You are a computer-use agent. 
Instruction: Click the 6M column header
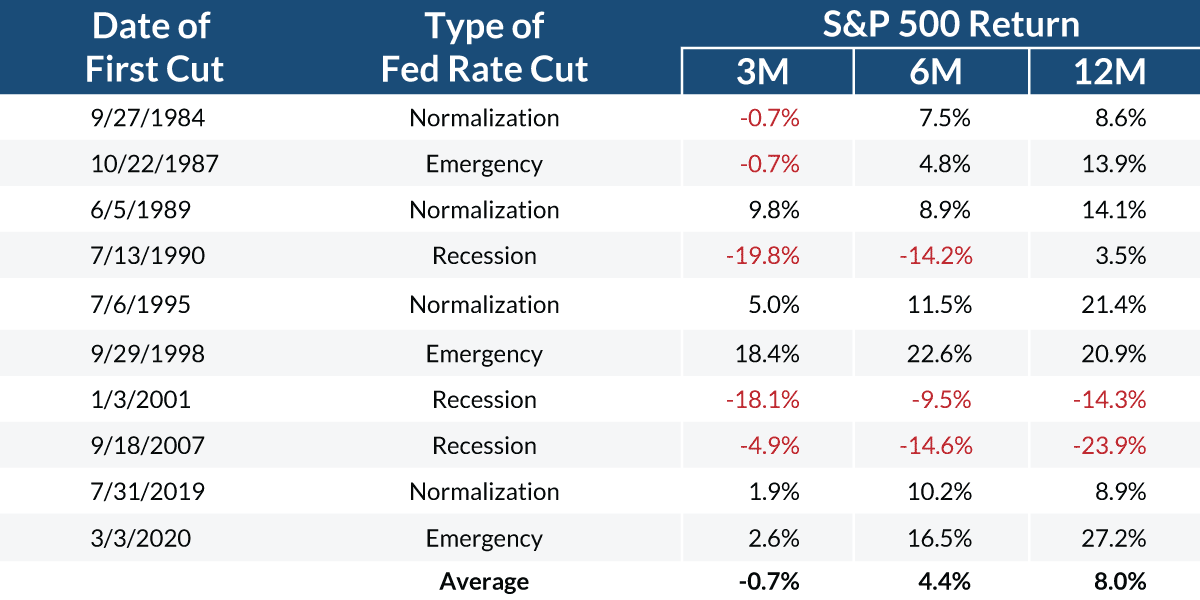941,72
